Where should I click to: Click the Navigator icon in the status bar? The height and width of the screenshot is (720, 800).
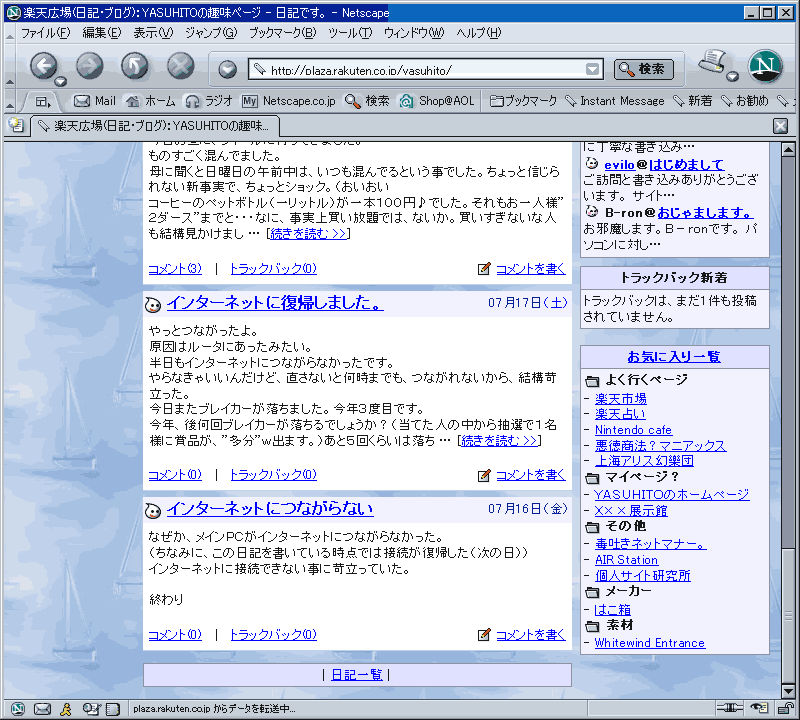(x=17, y=709)
